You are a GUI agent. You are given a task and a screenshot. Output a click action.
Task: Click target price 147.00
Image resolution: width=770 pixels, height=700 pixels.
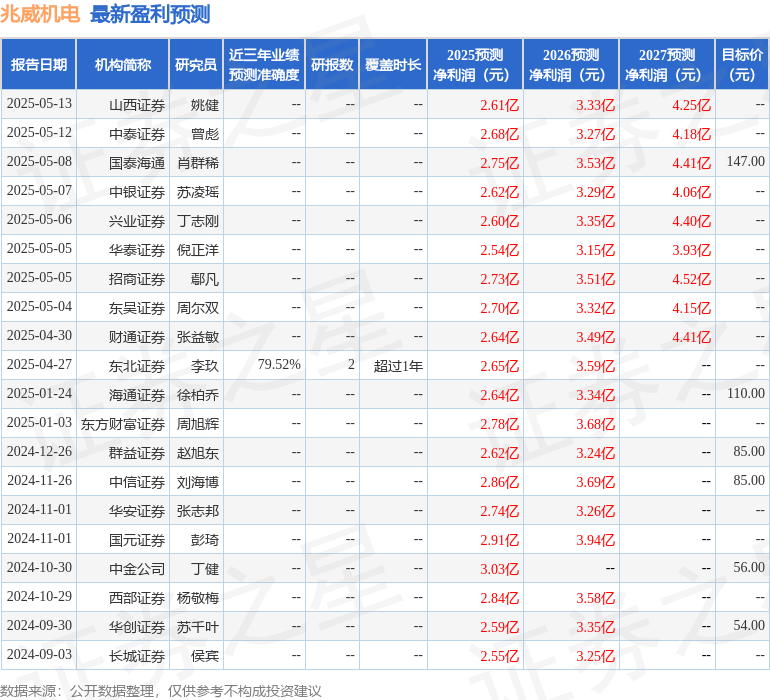click(745, 161)
